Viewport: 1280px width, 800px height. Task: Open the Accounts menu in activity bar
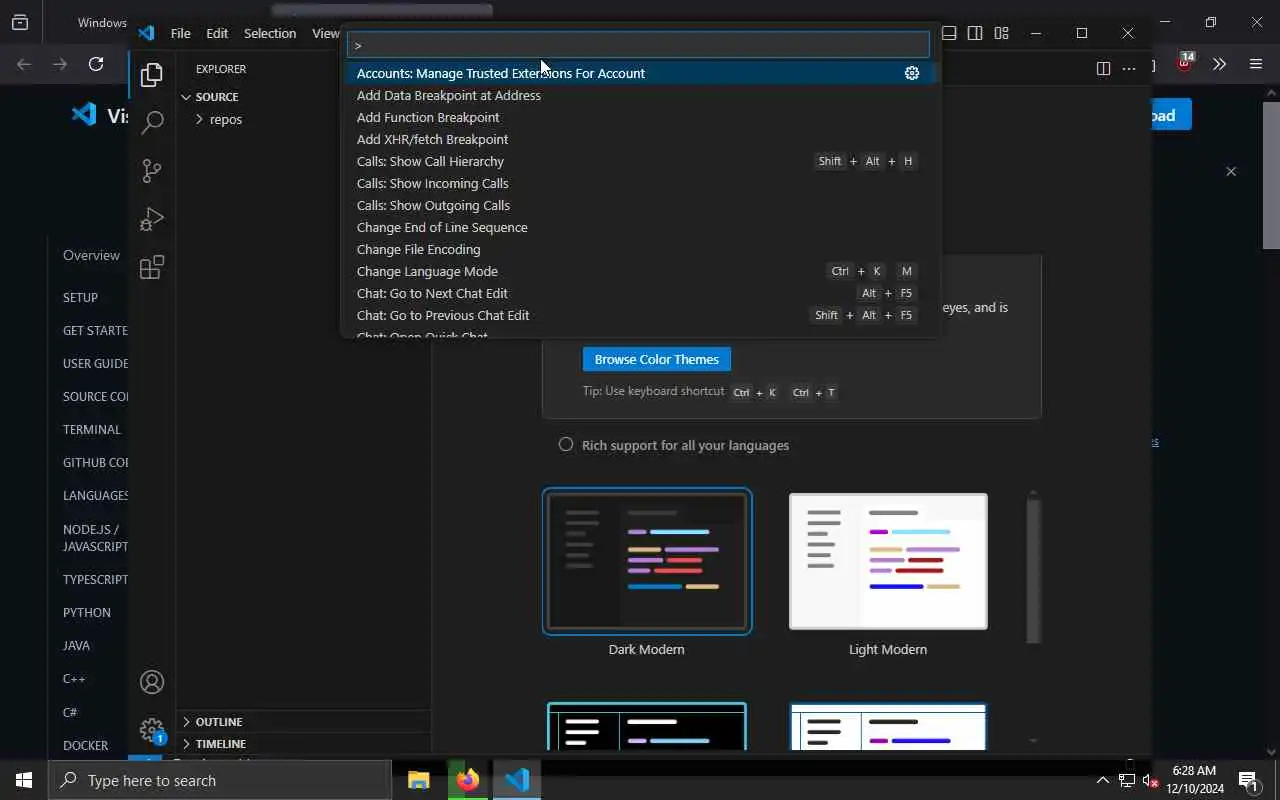tap(152, 682)
